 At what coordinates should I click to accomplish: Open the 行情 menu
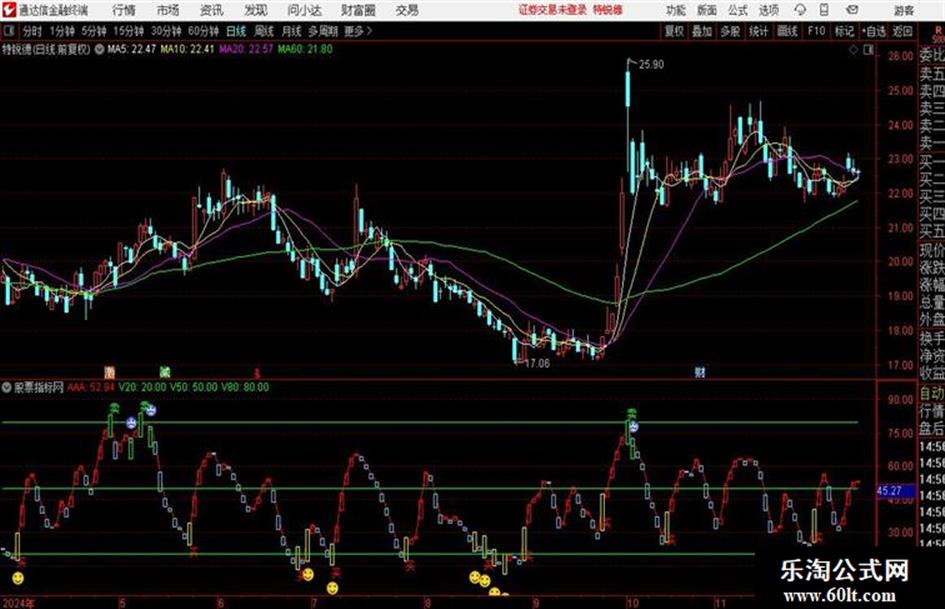124,10
